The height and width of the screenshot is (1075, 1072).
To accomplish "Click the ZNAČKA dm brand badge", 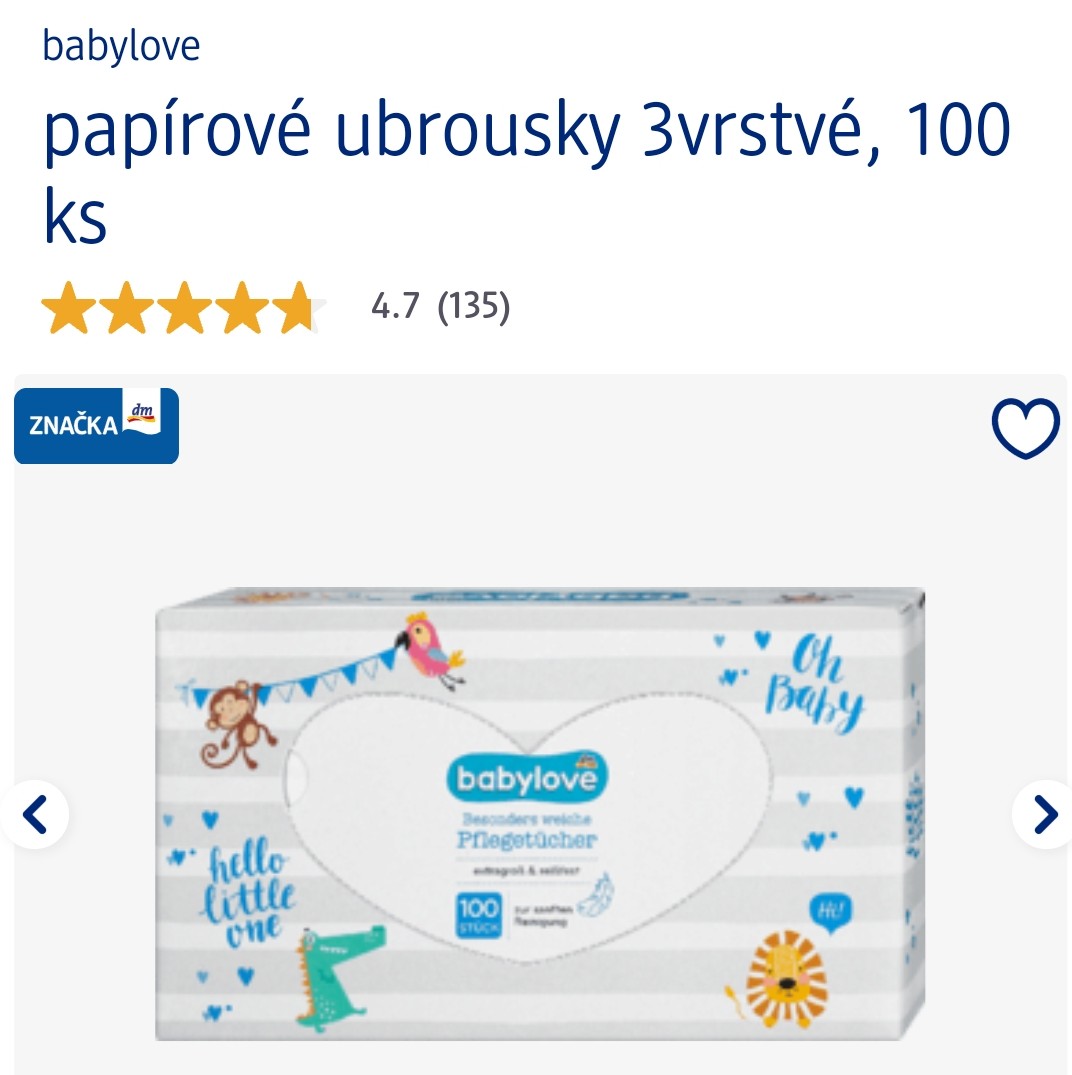I will [x=97, y=426].
